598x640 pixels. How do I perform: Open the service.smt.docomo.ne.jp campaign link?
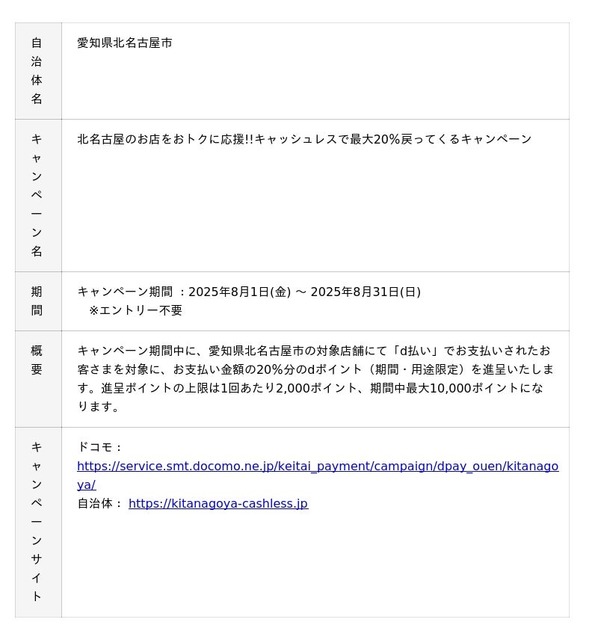(x=318, y=475)
